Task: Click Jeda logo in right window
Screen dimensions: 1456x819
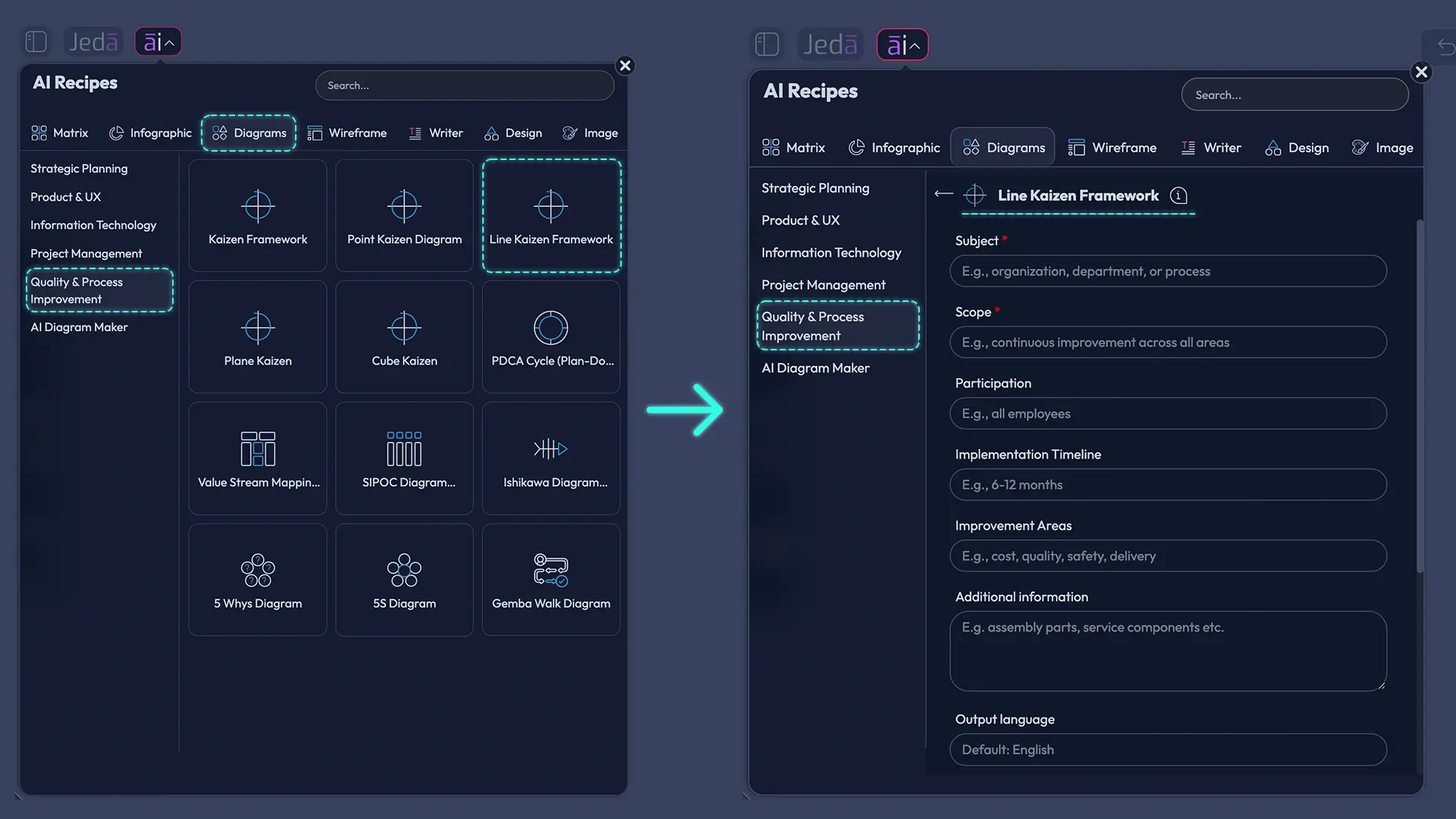Action: [x=830, y=44]
